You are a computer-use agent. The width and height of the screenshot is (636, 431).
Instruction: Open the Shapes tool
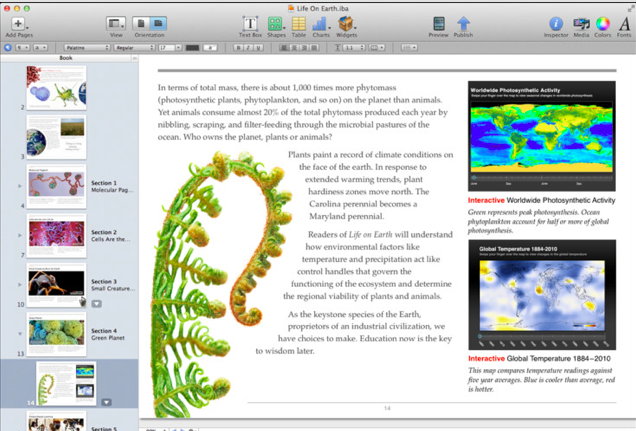pyautogui.click(x=275, y=23)
